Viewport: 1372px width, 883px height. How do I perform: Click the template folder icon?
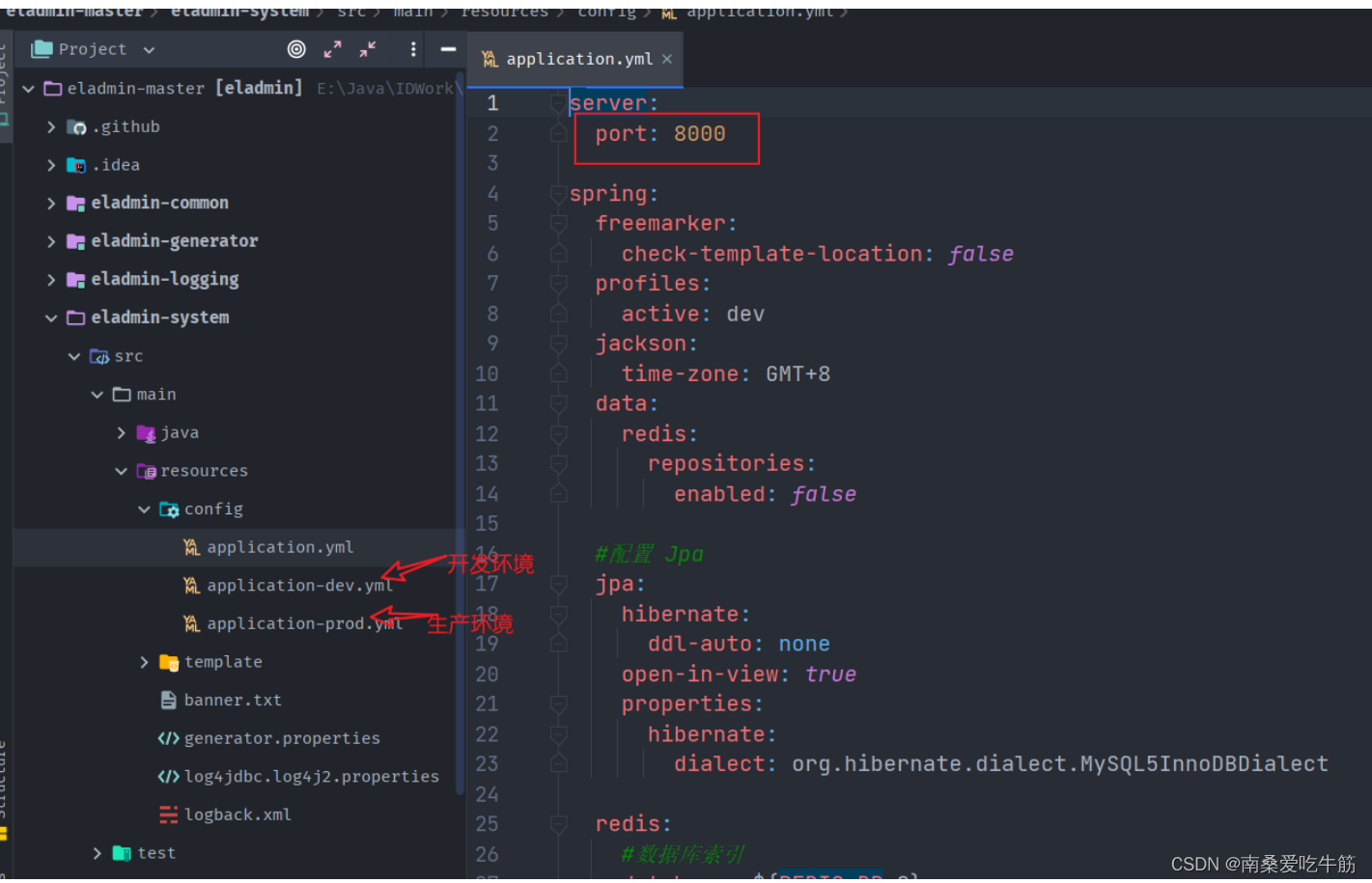pyautogui.click(x=169, y=662)
